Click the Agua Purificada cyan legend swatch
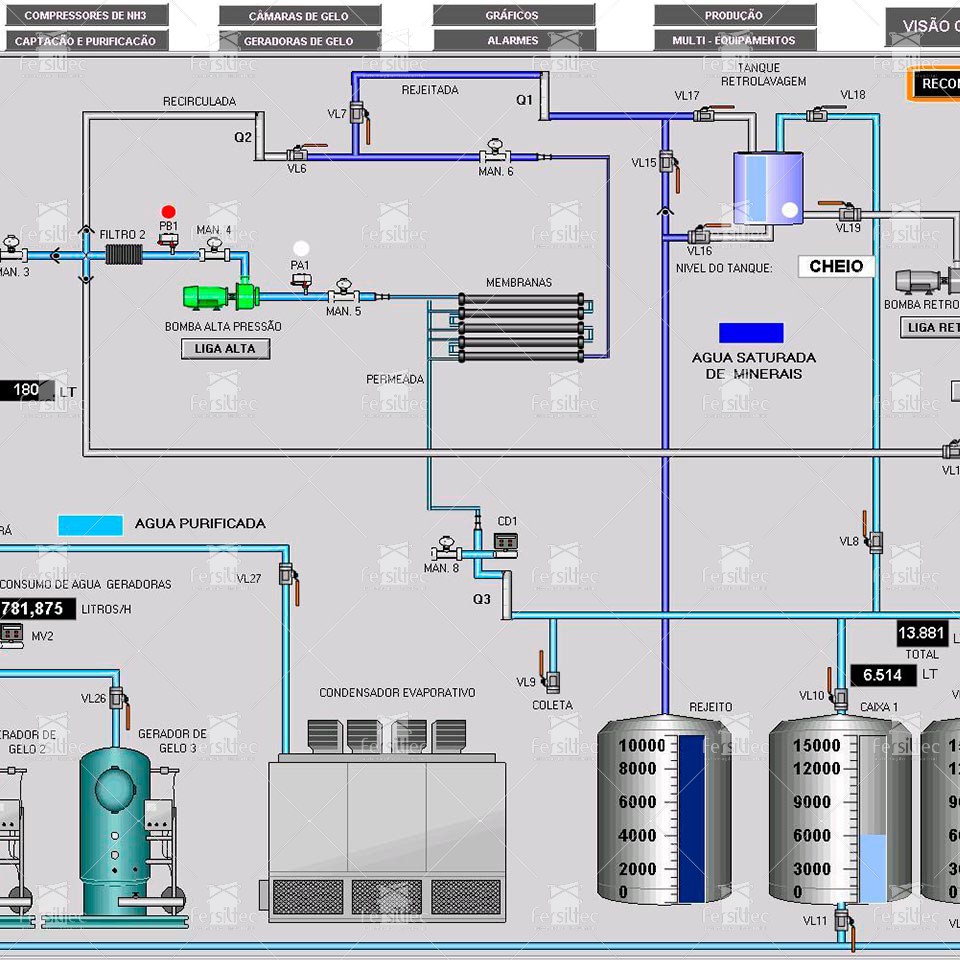 tap(91, 525)
